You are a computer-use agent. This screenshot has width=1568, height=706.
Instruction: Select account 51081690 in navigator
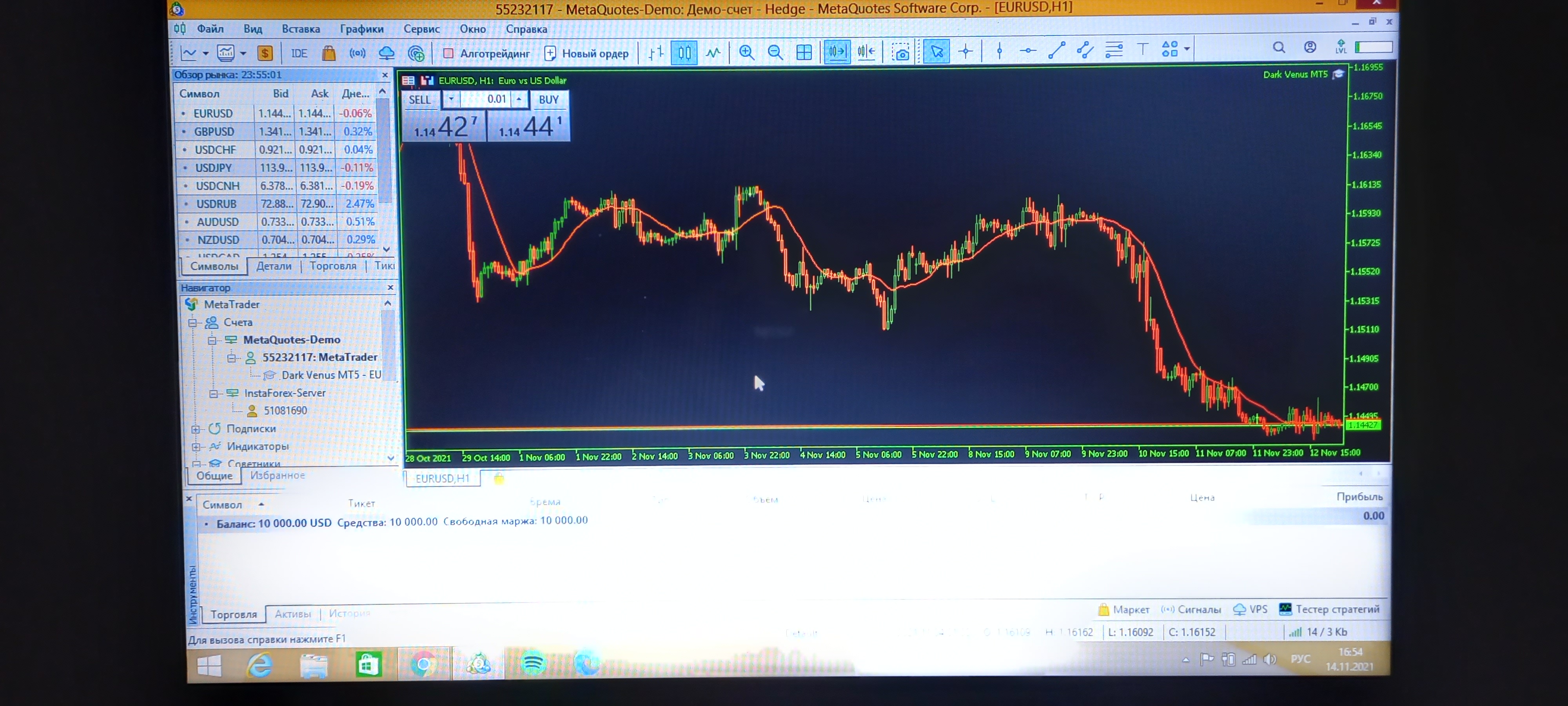285,411
